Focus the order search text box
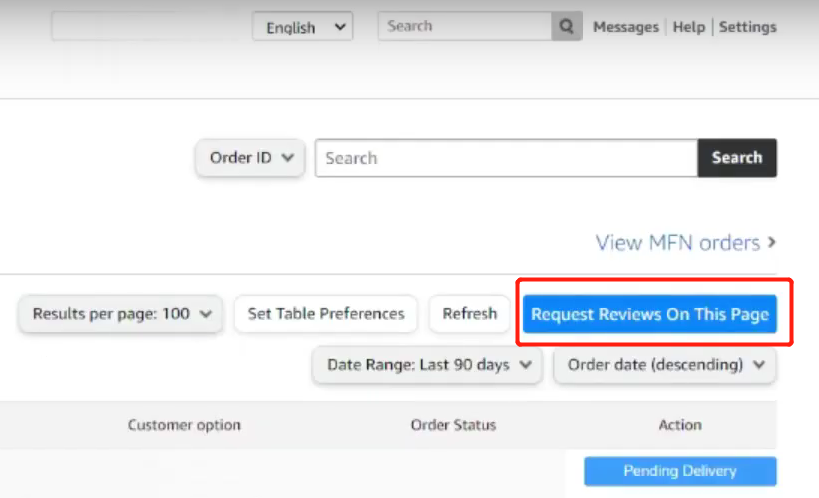819x498 pixels. (x=505, y=158)
